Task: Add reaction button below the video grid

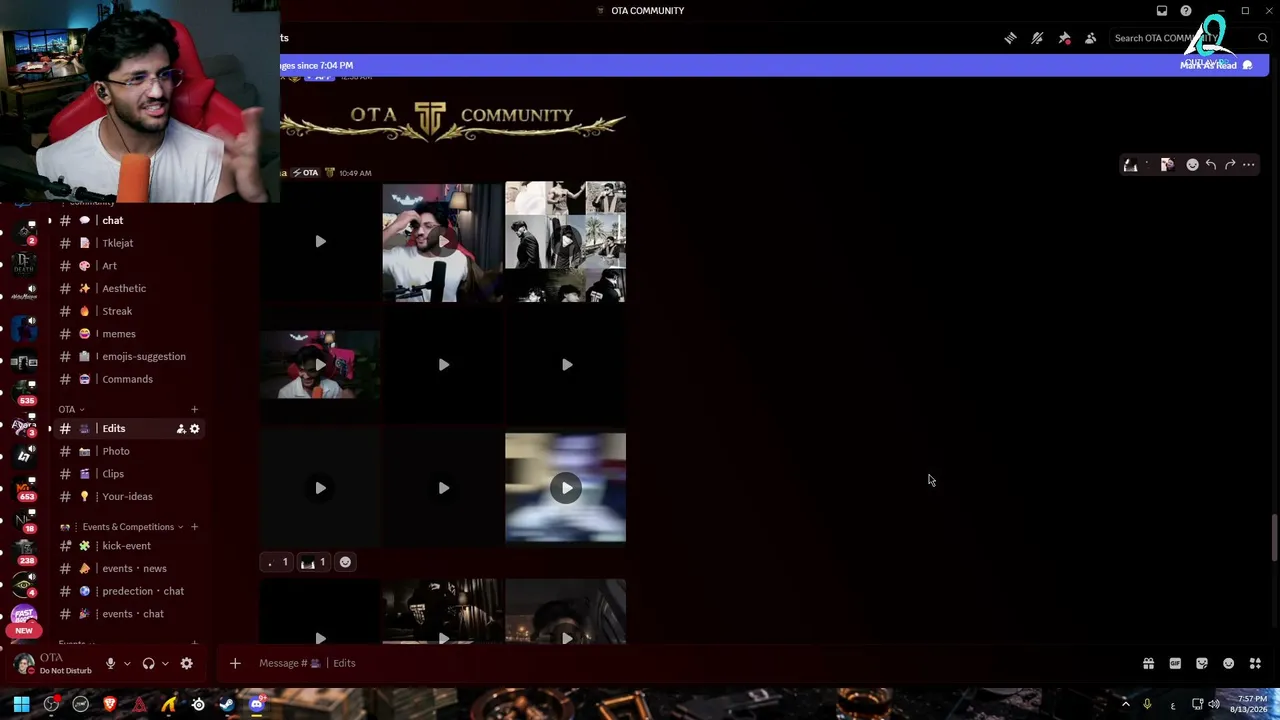Action: pos(345,562)
